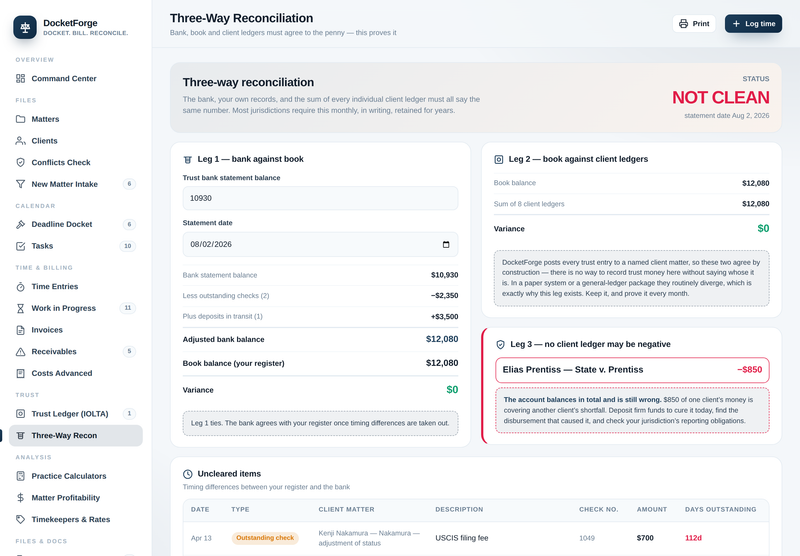The width and height of the screenshot is (800, 556).
Task: Click the Conflicts Check shield icon
Action: tap(20, 162)
